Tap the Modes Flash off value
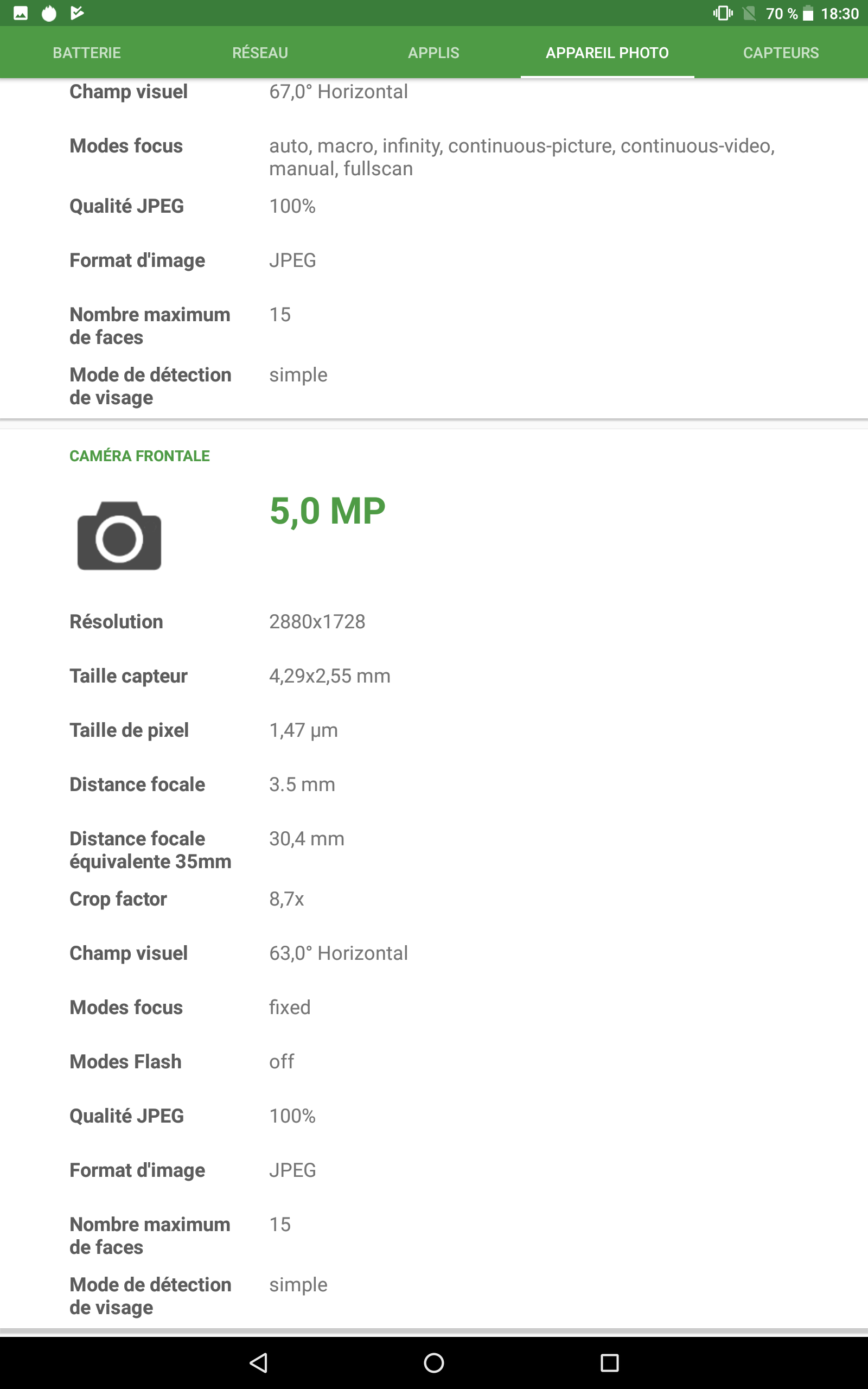Viewport: 868px width, 1389px height. (282, 1062)
